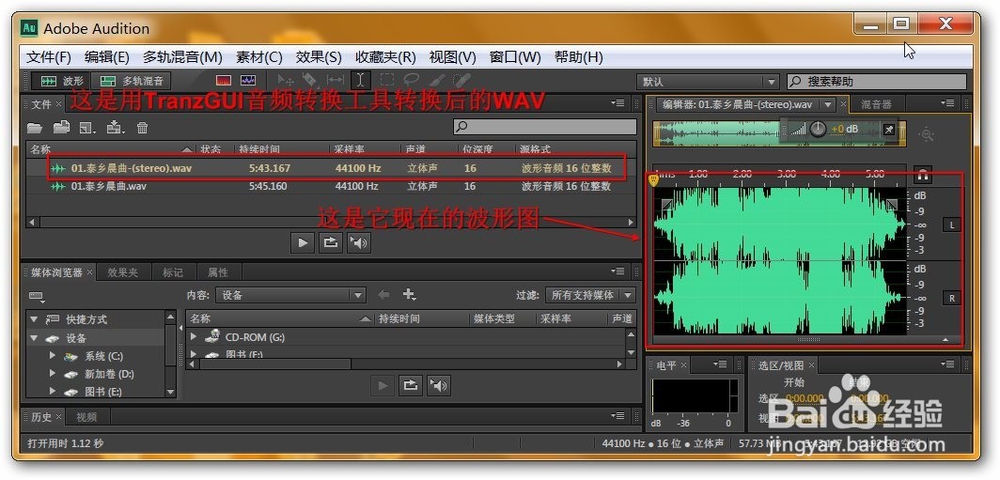
Task: Select the Lasso Selection tool
Action: tap(411, 80)
